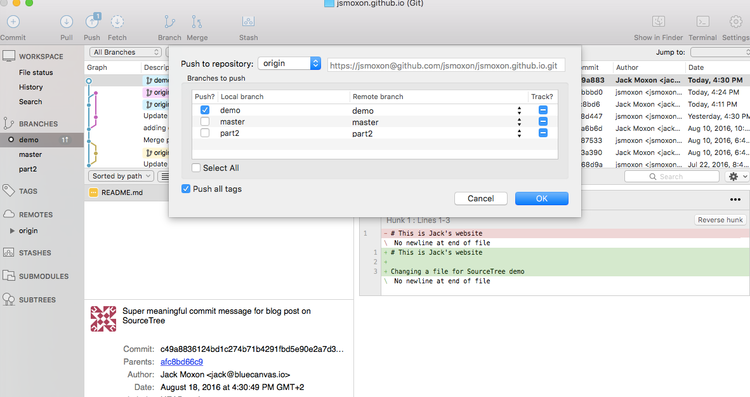Check the Push checkbox for part2 branch
The width and height of the screenshot is (750, 397).
click(x=205, y=133)
